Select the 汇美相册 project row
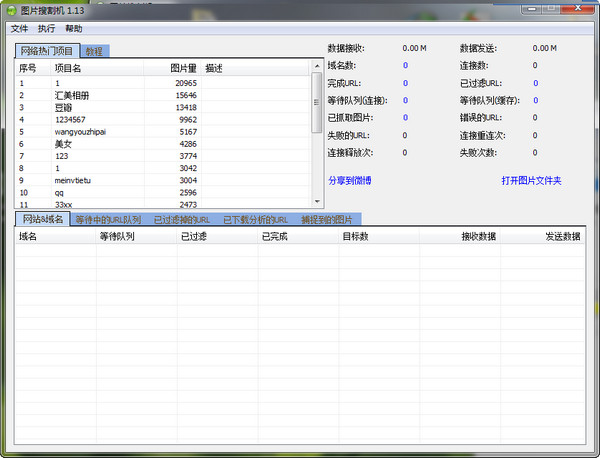The height and width of the screenshot is (458, 600). 163,95
